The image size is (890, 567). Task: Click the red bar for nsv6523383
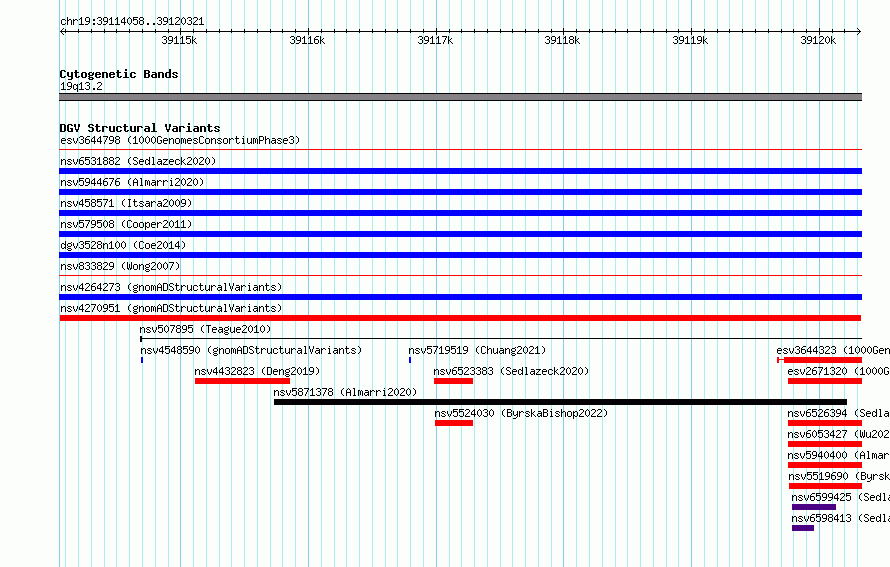click(454, 381)
